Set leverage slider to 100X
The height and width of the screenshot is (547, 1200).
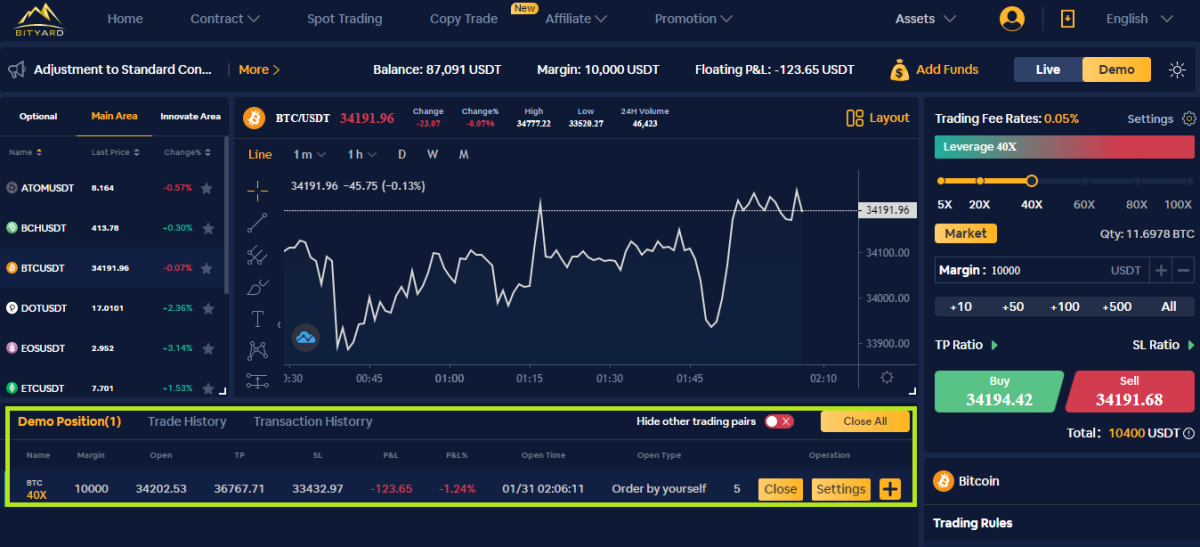coord(1177,181)
